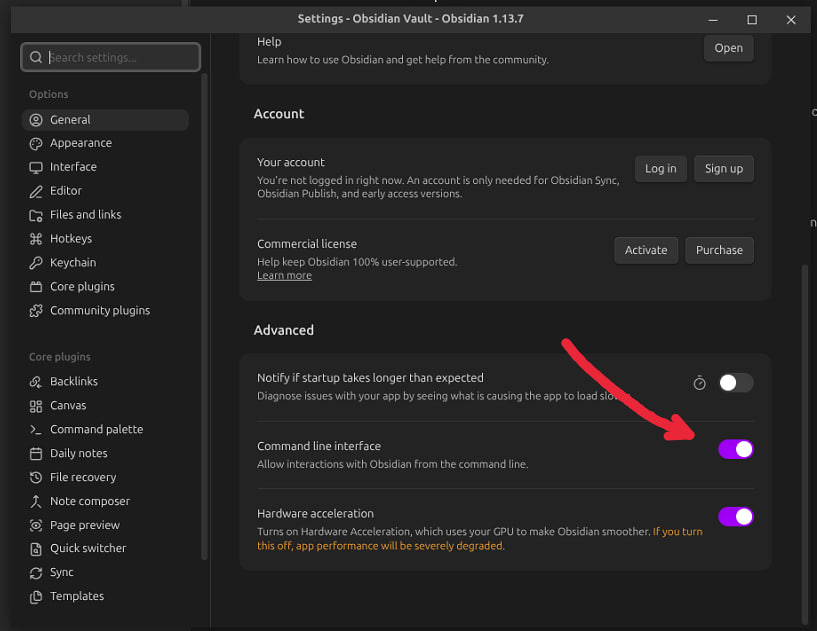Screen dimensions: 817x631
Task: Follow the Learn more link
Action: pyautogui.click(x=284, y=276)
